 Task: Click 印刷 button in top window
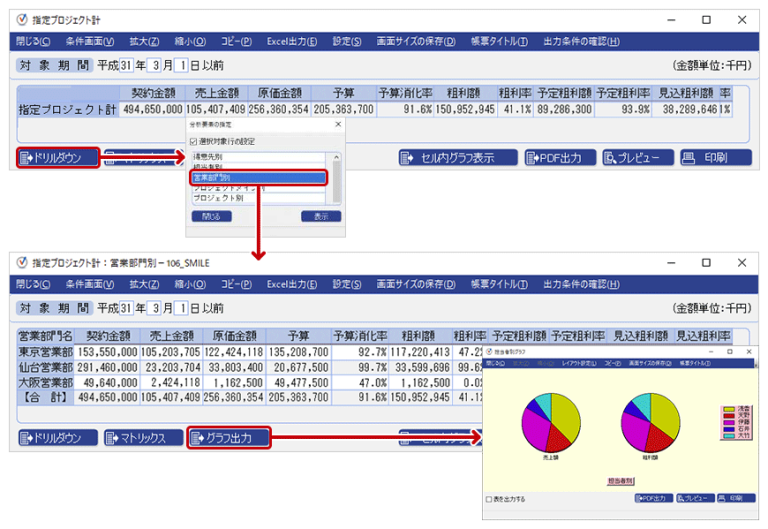pyautogui.click(x=716, y=157)
